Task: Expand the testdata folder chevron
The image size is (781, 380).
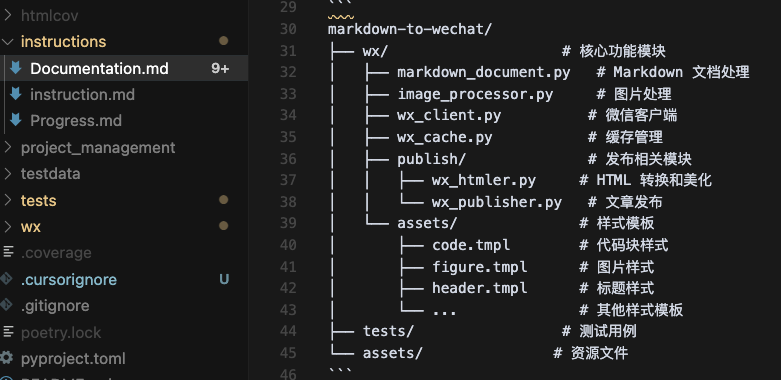Action: [x=8, y=174]
